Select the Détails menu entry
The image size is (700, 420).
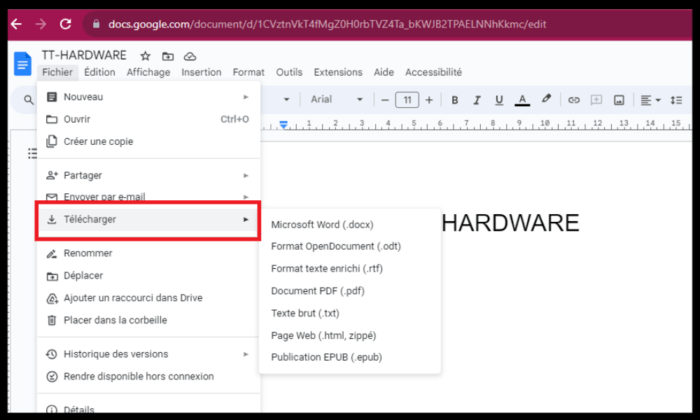coord(148,408)
